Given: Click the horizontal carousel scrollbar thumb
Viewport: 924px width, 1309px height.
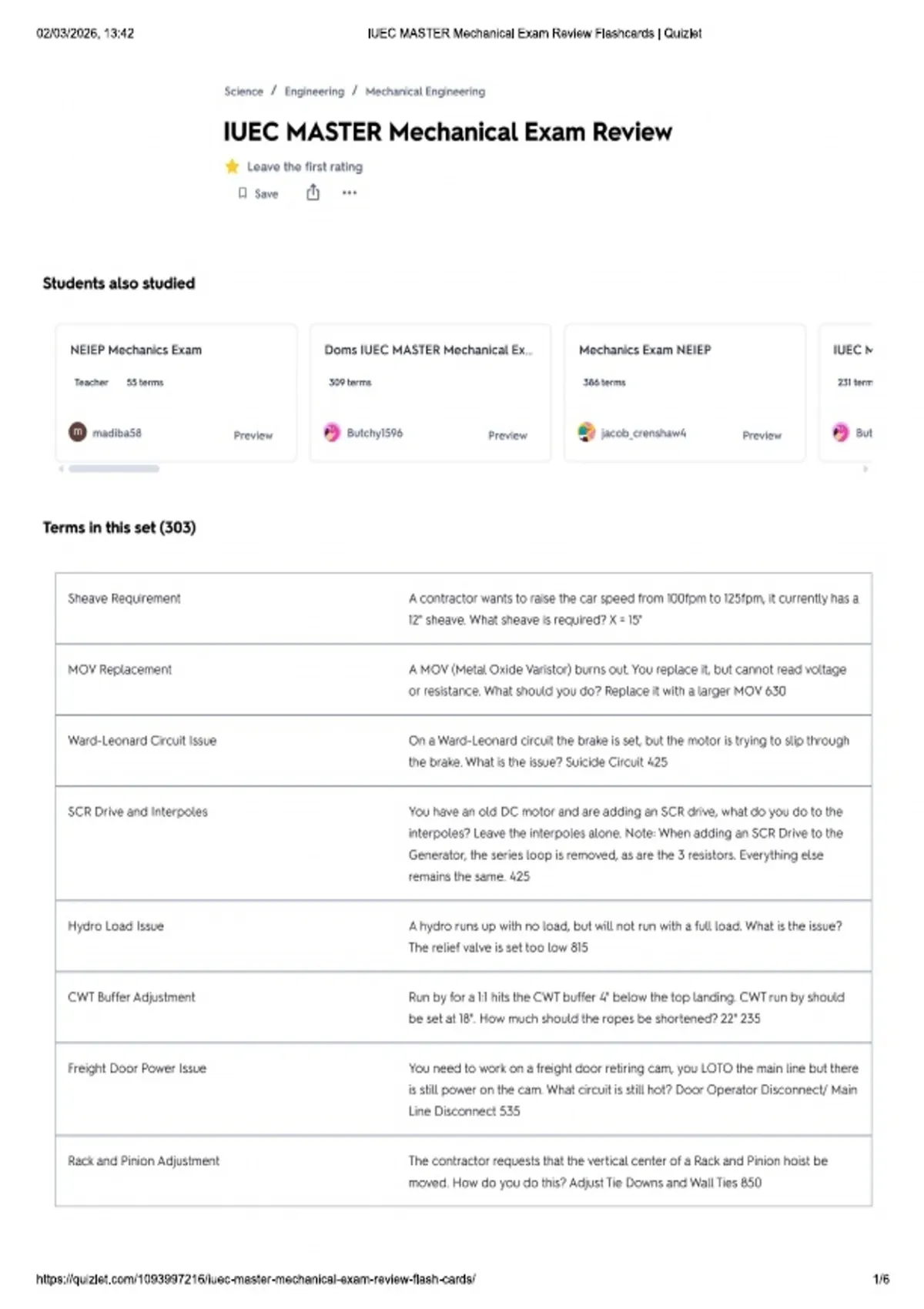Looking at the screenshot, I should coord(114,468).
